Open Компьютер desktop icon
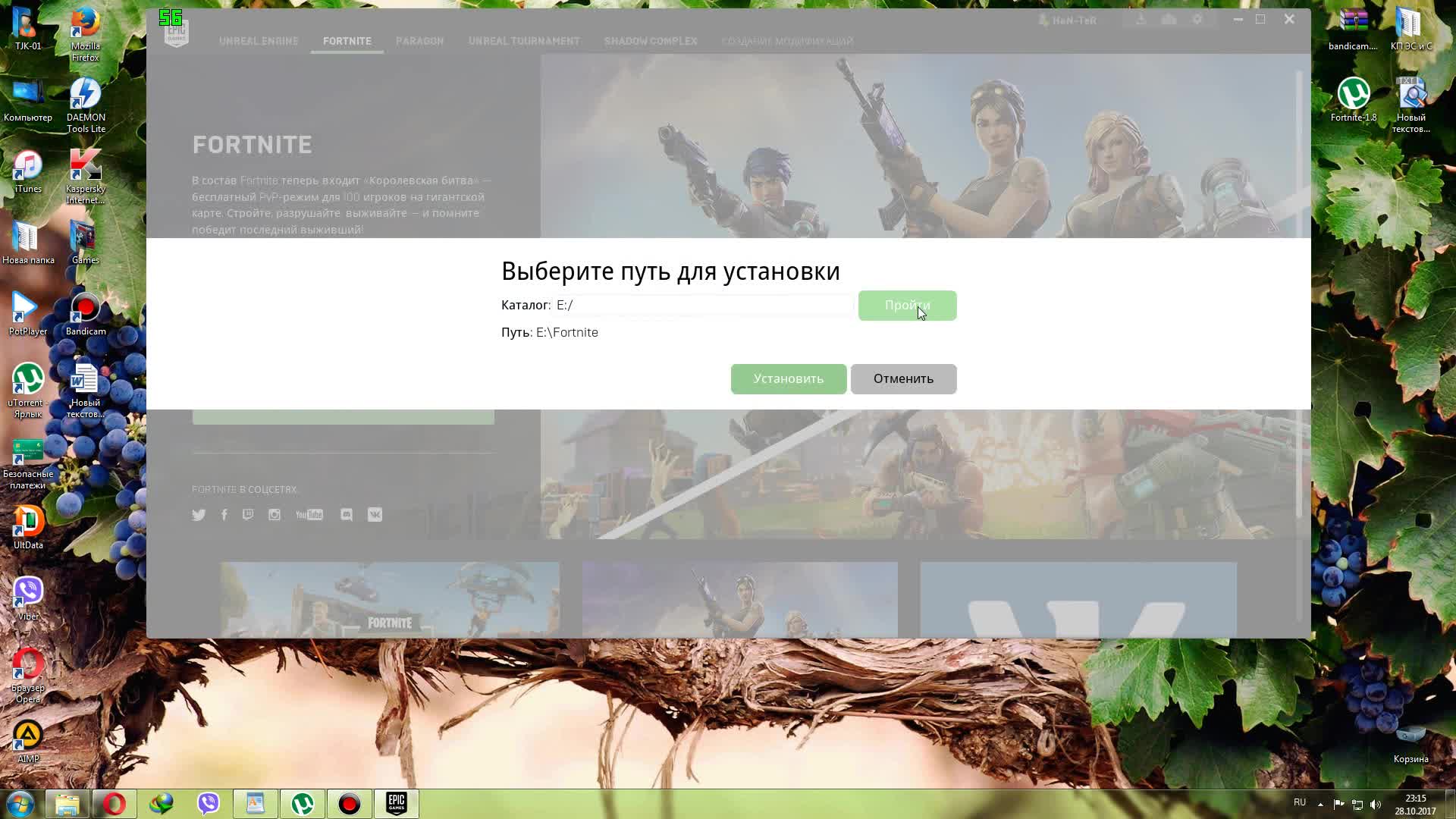The width and height of the screenshot is (1456, 819). click(28, 100)
